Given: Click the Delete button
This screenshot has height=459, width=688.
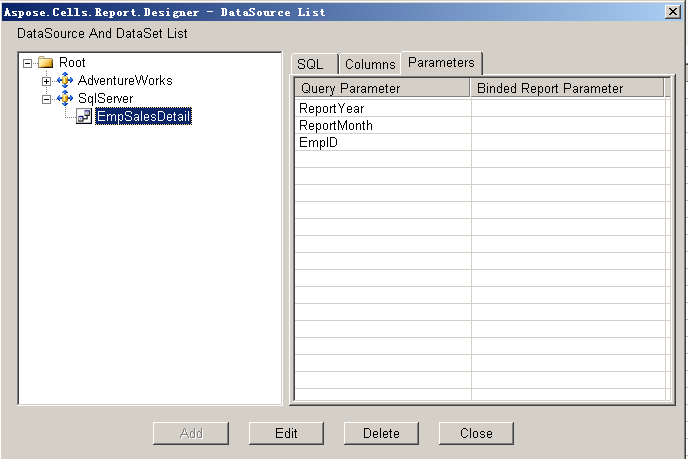Looking at the screenshot, I should click(x=381, y=434).
